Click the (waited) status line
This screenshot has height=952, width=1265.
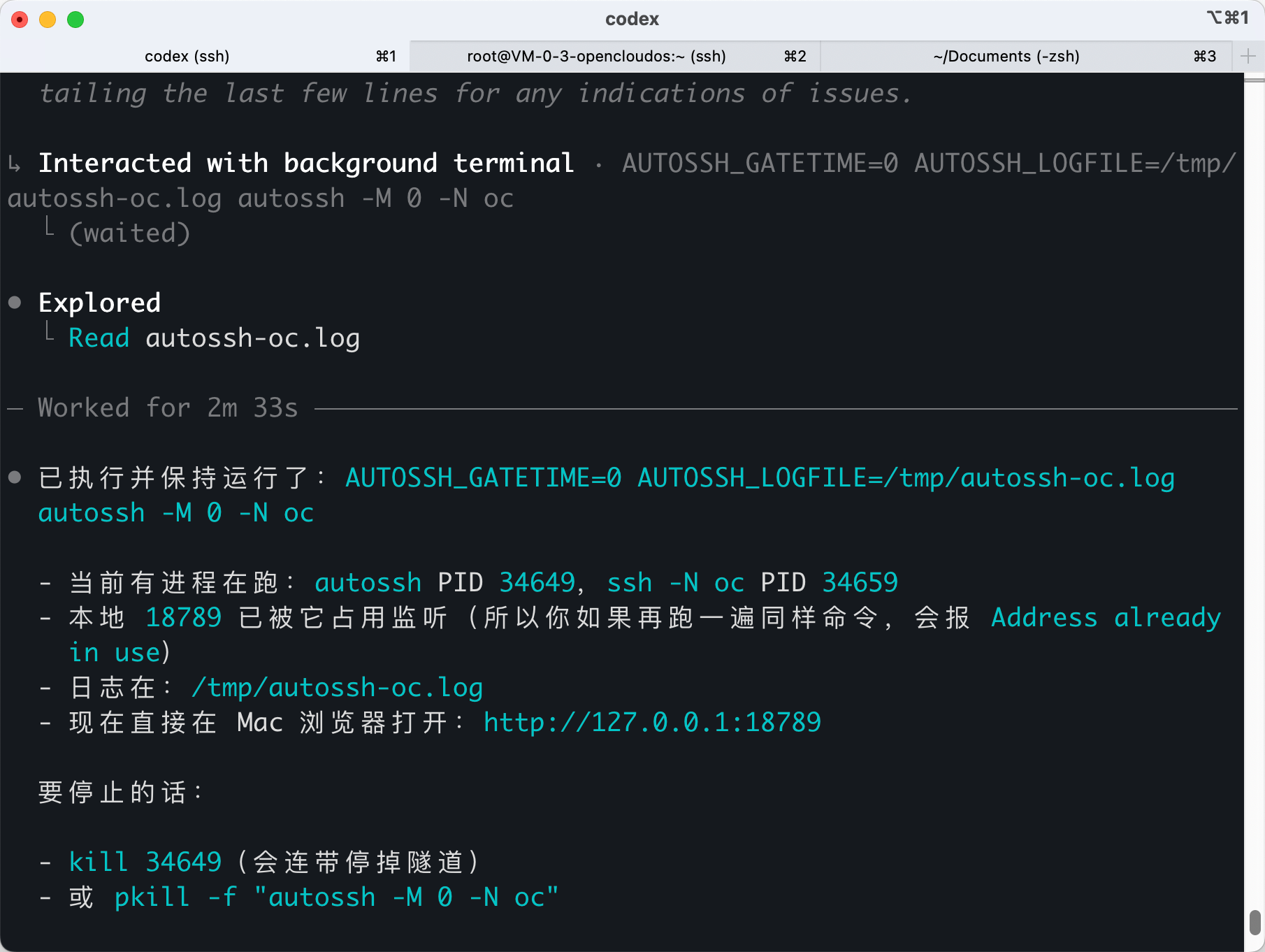coord(130,233)
